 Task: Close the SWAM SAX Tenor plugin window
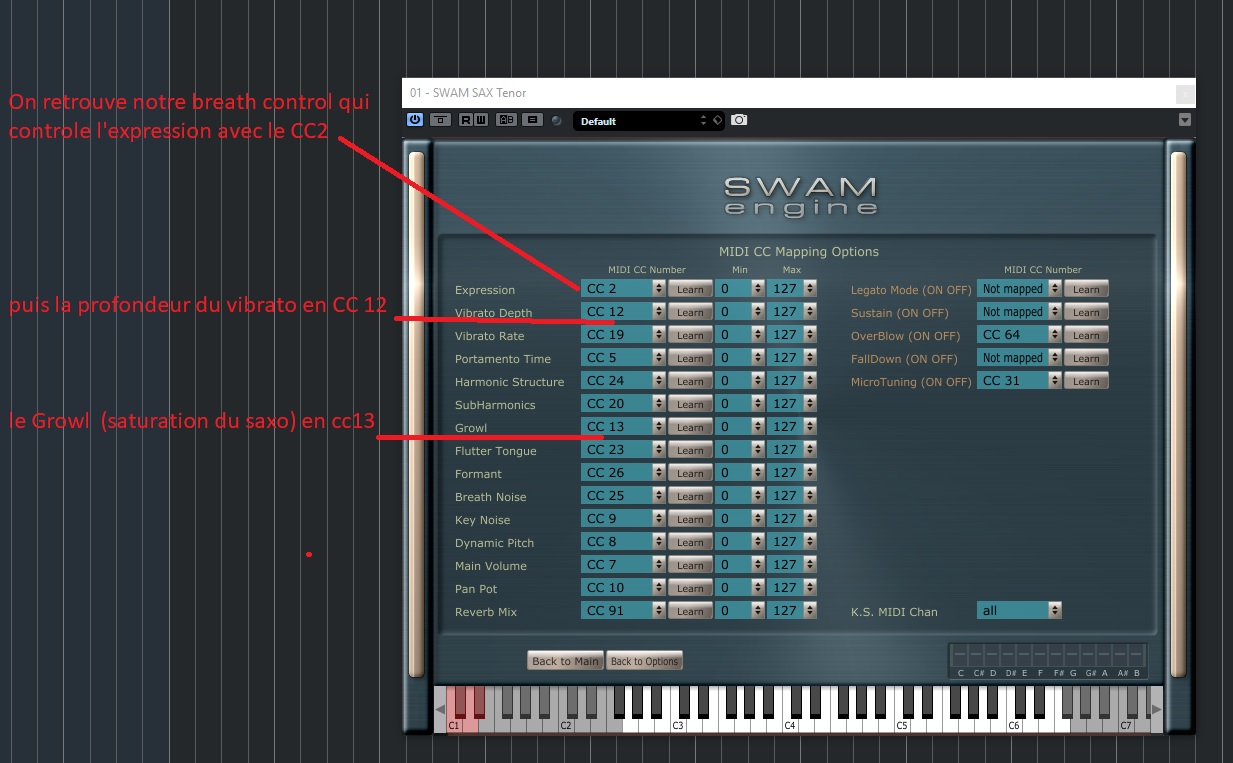click(x=1185, y=93)
